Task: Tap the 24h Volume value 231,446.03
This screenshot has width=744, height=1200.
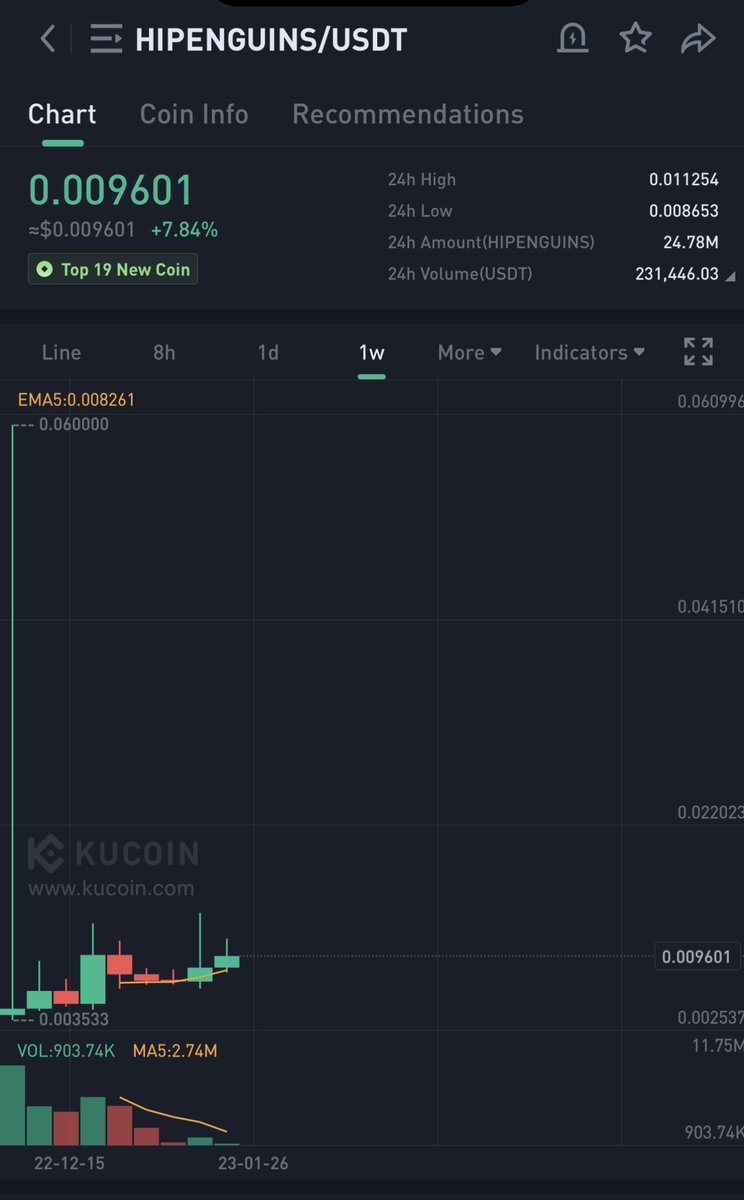Action: coord(677,273)
